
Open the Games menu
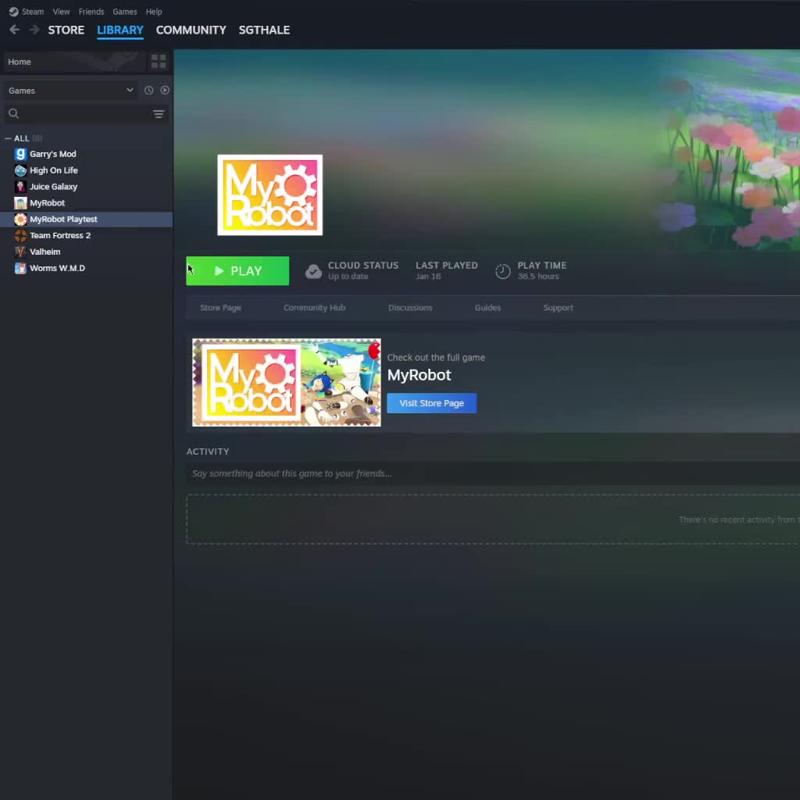[124, 12]
